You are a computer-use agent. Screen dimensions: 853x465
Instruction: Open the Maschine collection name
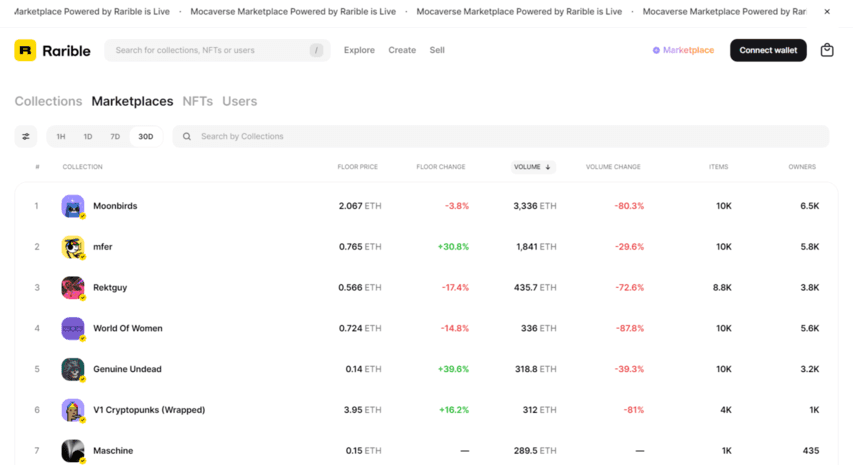tap(113, 451)
